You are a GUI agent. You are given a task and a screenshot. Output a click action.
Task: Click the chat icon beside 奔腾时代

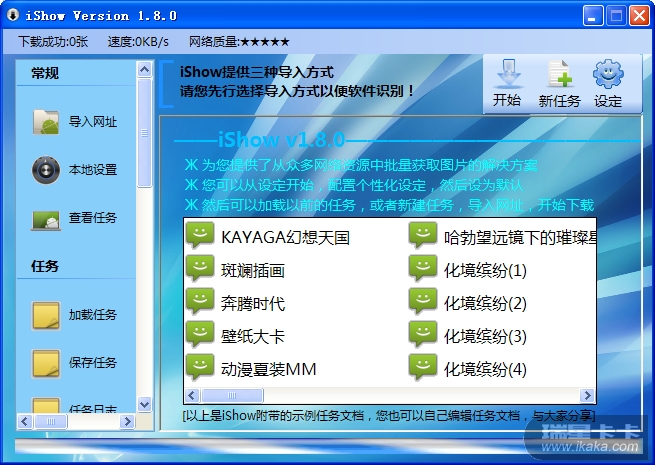point(200,301)
